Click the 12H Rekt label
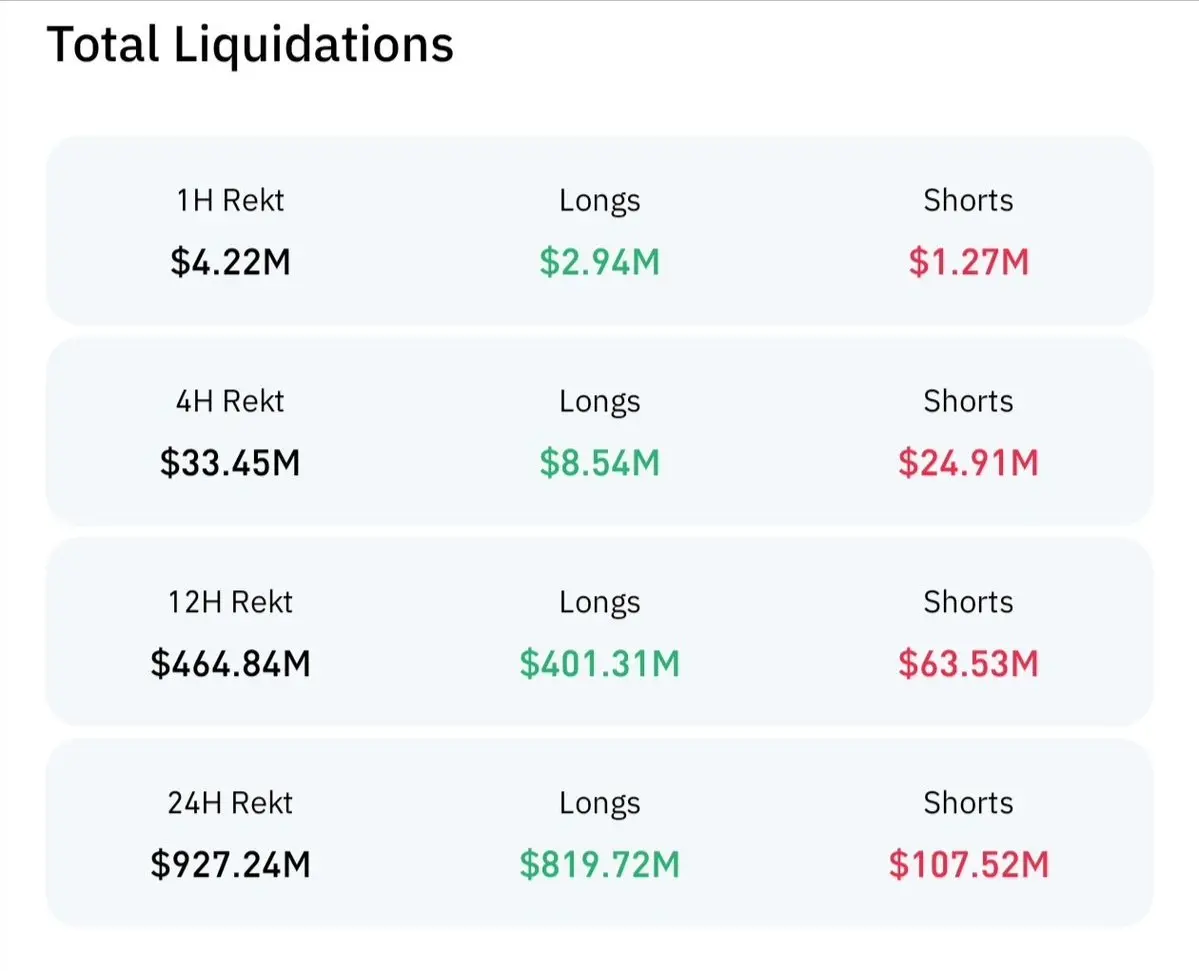 [x=230, y=603]
